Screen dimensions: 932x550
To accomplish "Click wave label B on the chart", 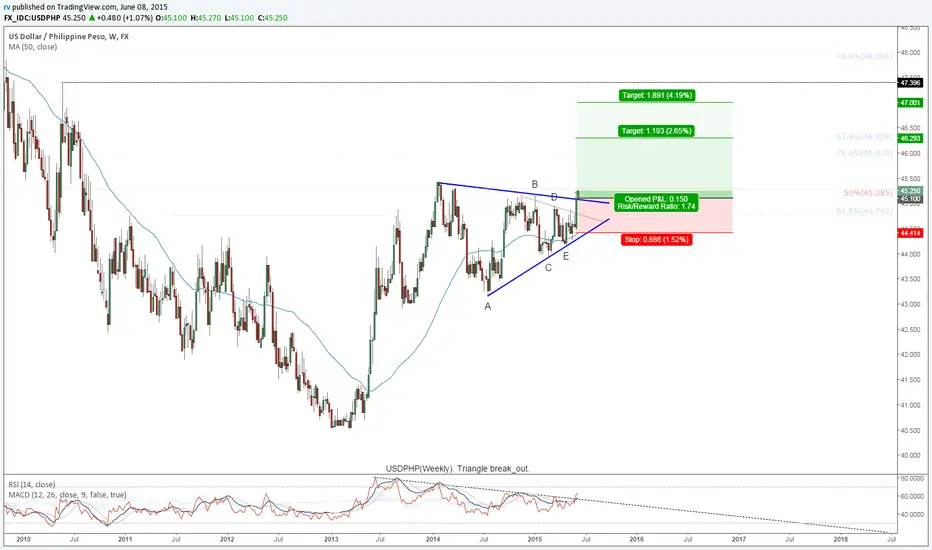I will 534,185.
